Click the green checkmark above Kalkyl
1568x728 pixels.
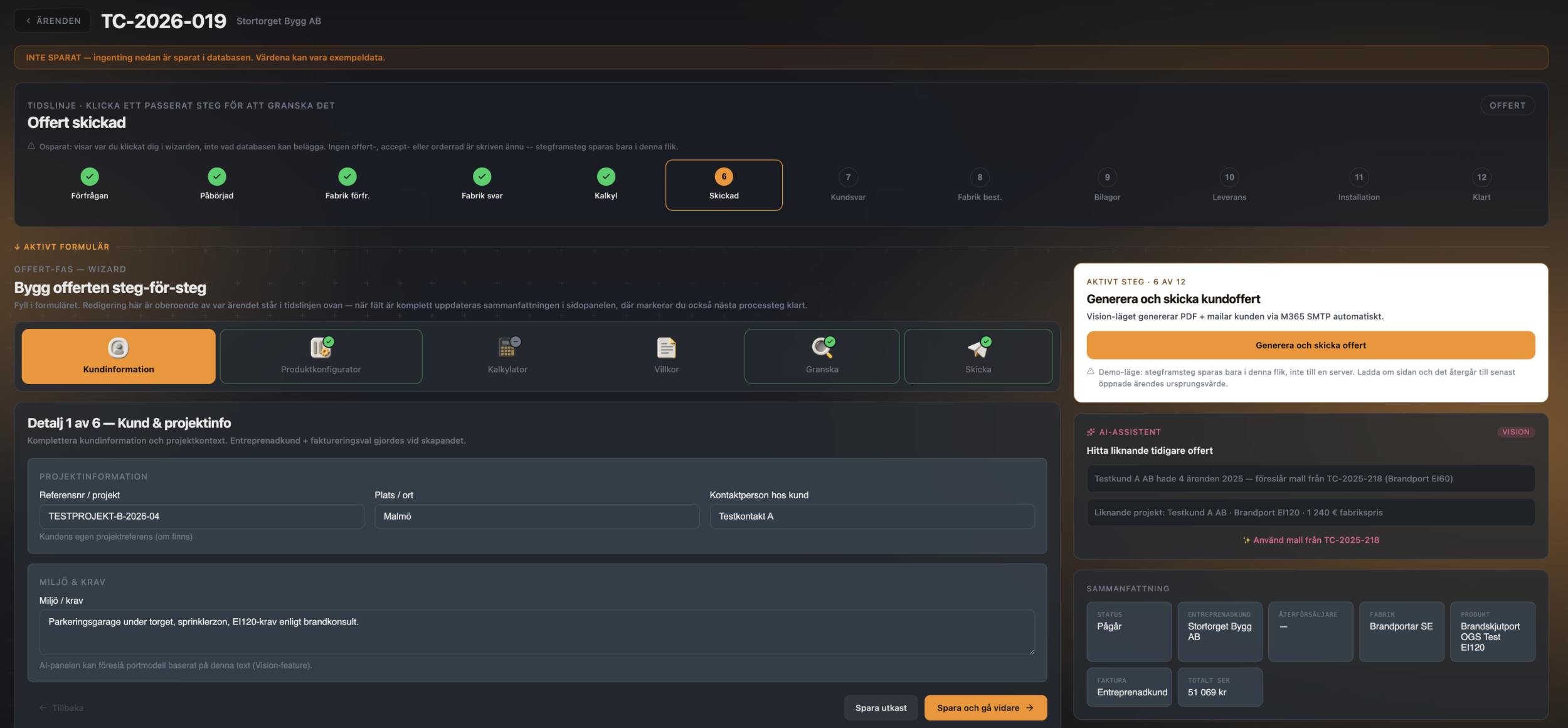pos(606,176)
